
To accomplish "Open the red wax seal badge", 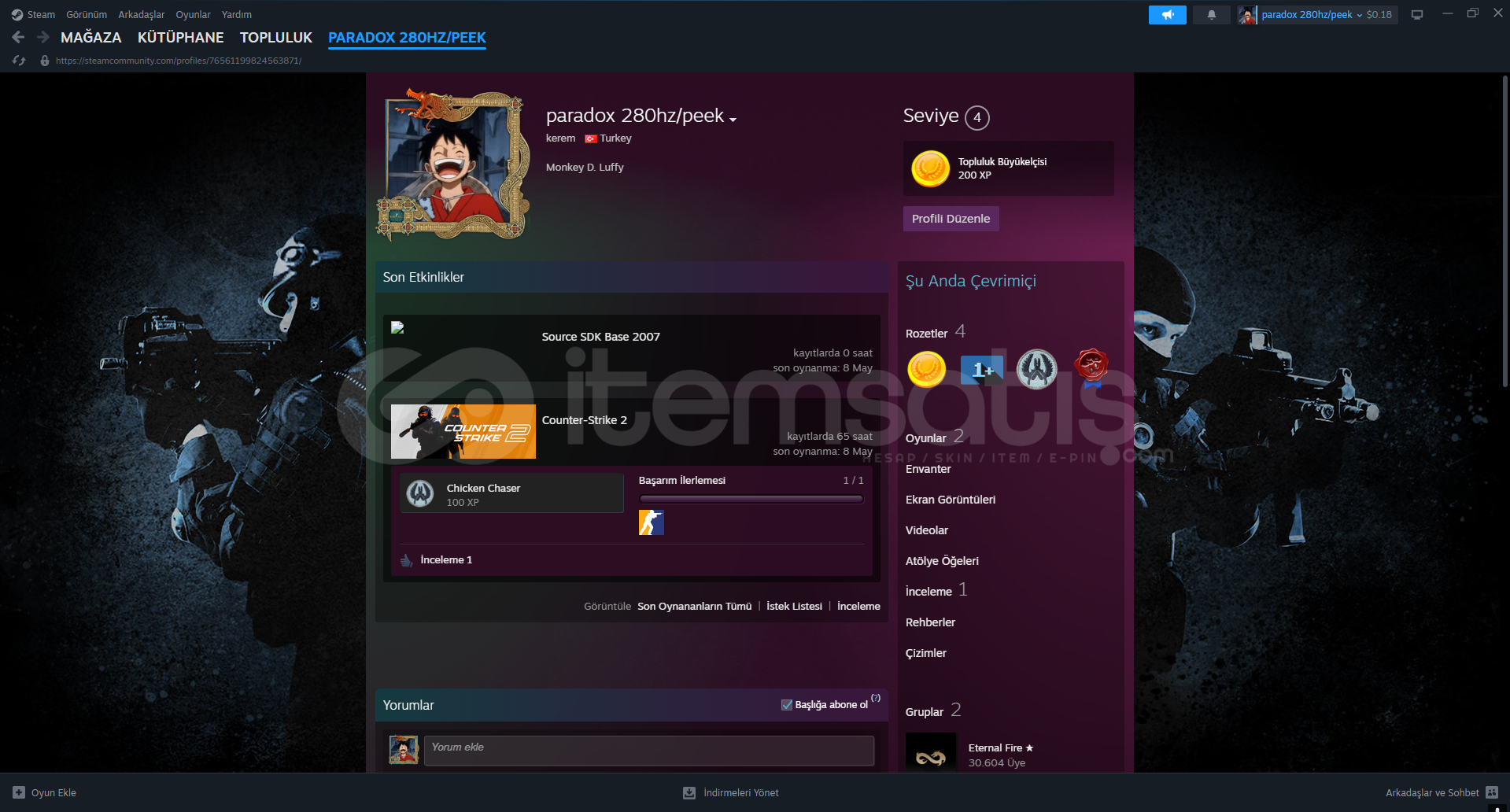I will 1092,368.
